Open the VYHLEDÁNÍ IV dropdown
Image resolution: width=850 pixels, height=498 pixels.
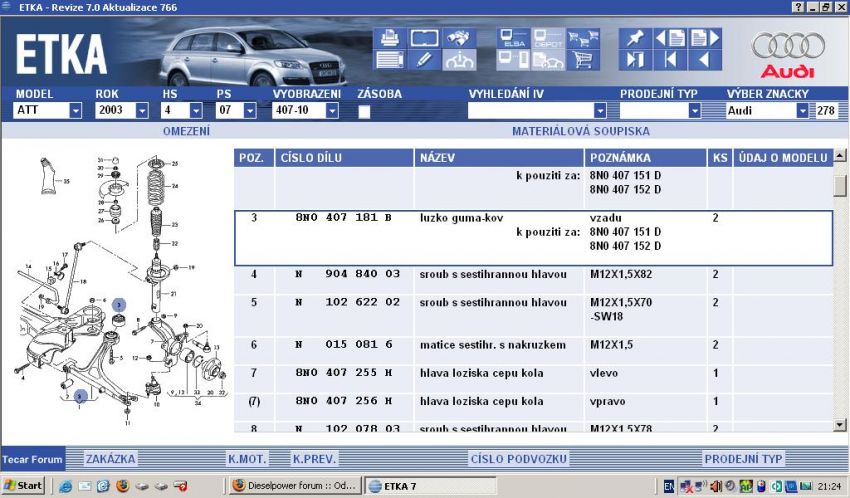(600, 111)
